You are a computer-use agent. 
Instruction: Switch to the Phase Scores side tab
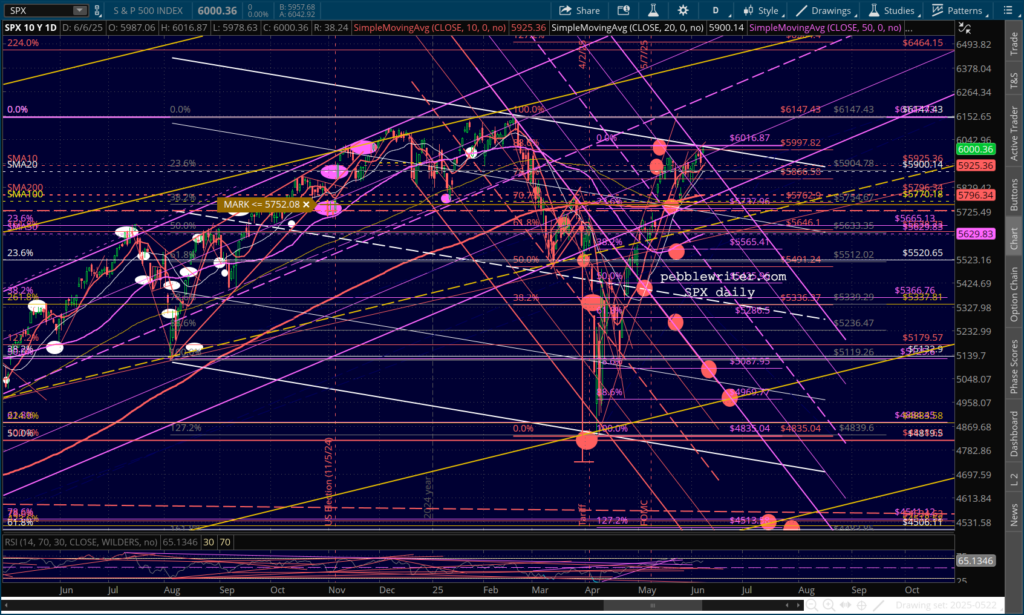pyautogui.click(x=1014, y=368)
